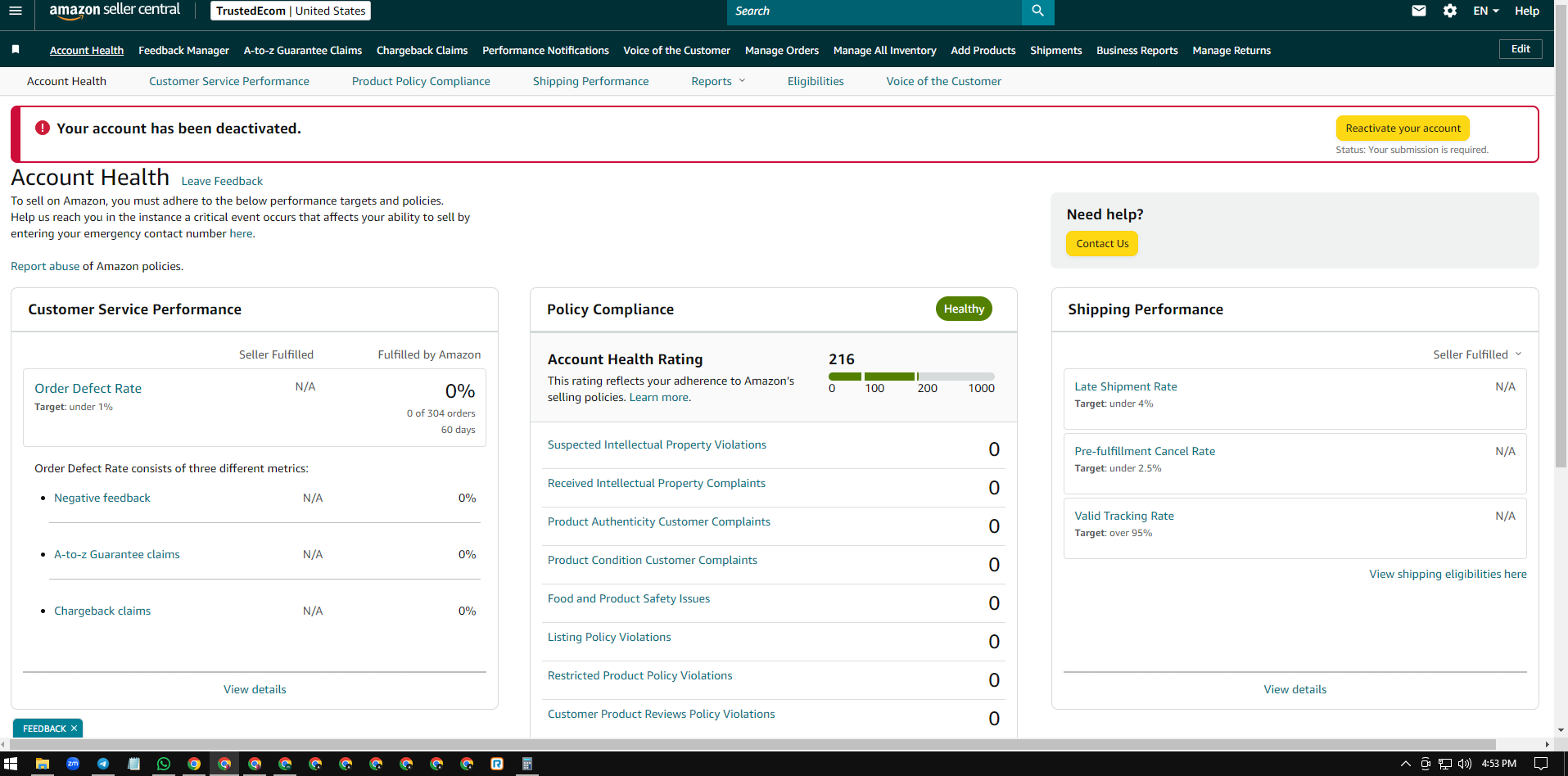Open Telegram from the taskbar
The height and width of the screenshot is (776, 1568).
pyautogui.click(x=103, y=764)
